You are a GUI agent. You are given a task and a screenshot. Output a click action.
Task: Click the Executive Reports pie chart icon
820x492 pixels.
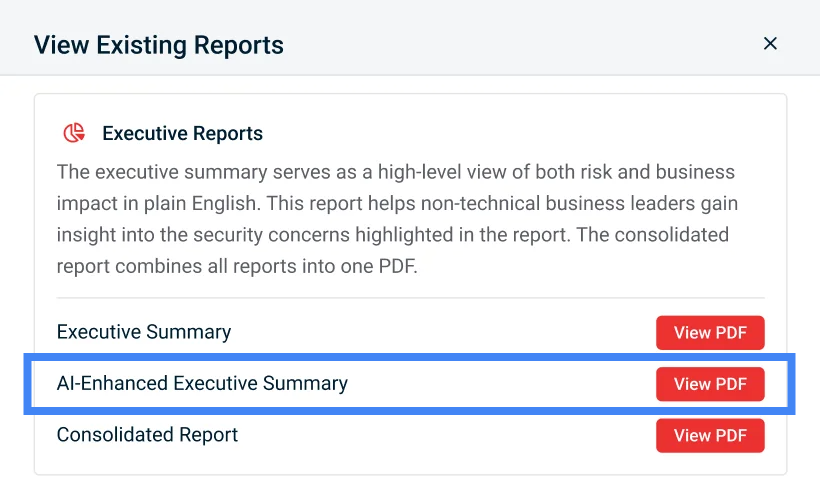tap(74, 133)
